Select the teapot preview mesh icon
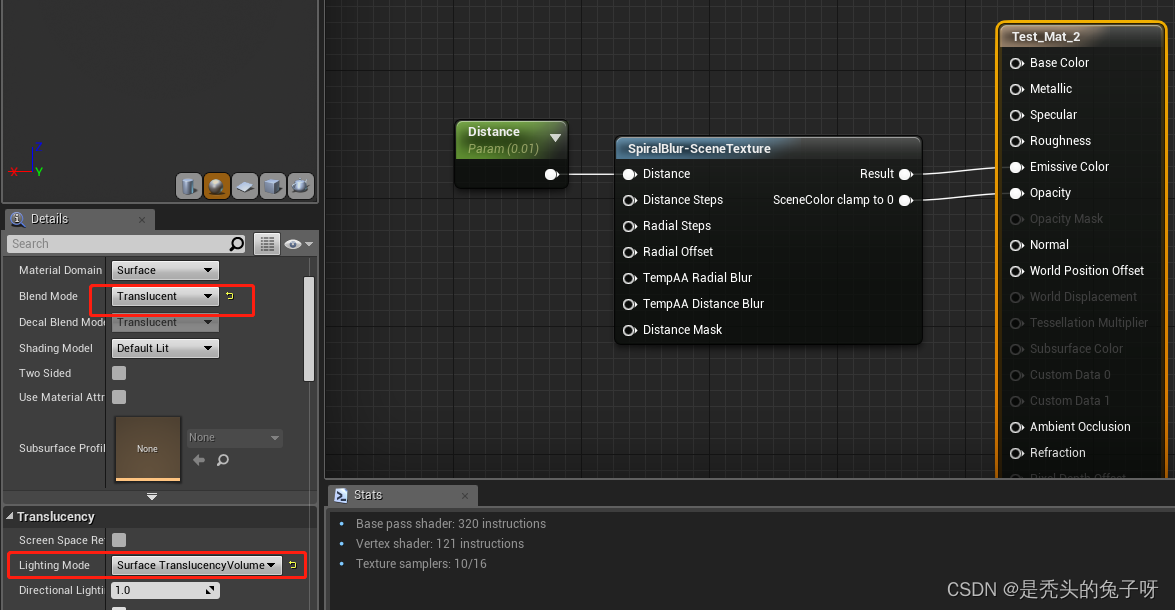 pos(301,186)
